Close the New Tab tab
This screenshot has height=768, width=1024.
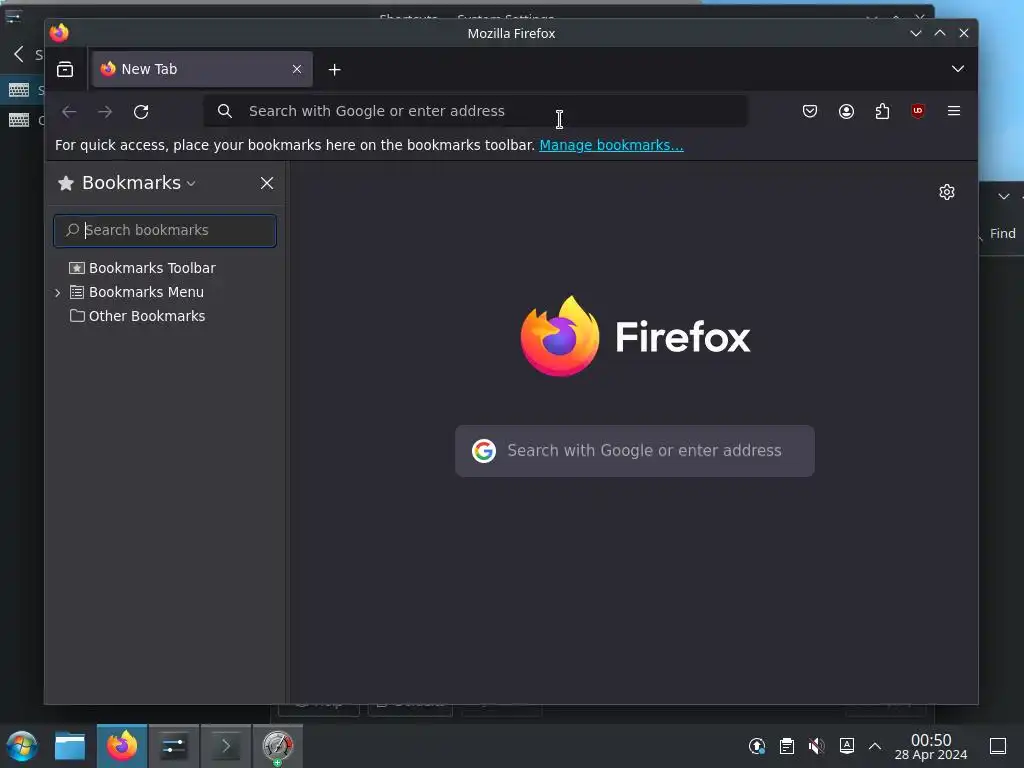(296, 69)
